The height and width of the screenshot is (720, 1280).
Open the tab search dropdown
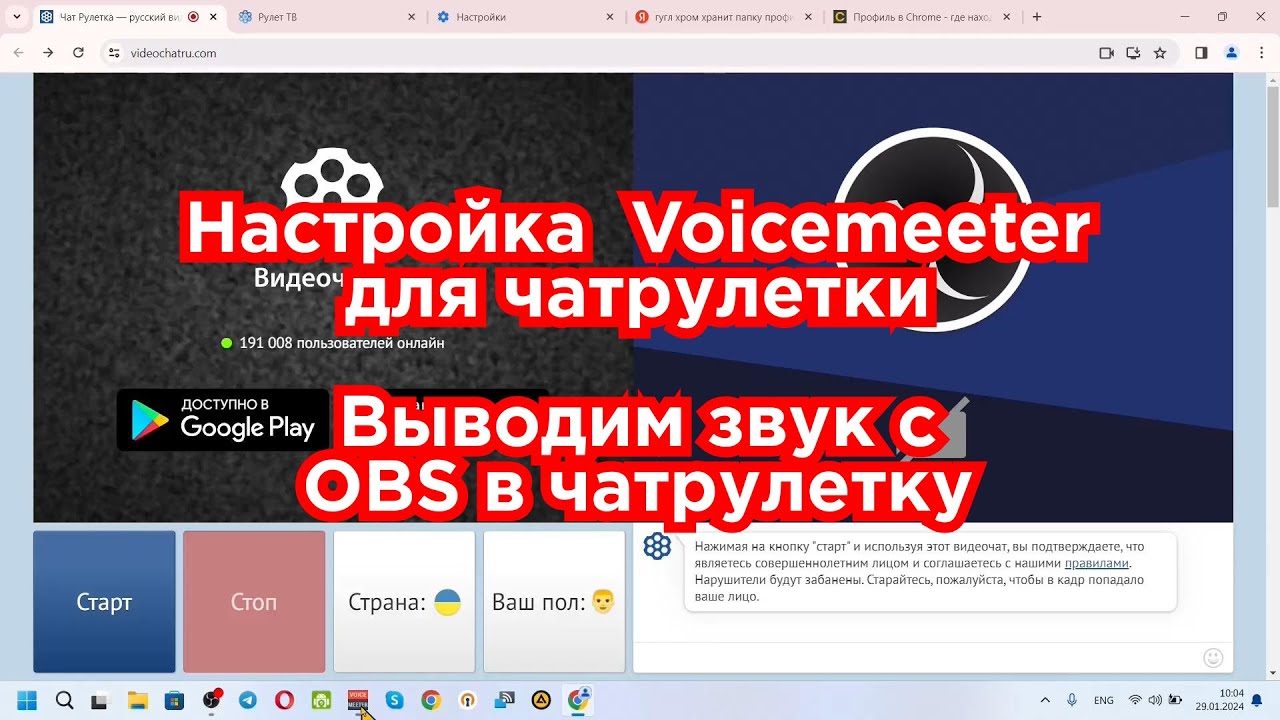point(16,17)
